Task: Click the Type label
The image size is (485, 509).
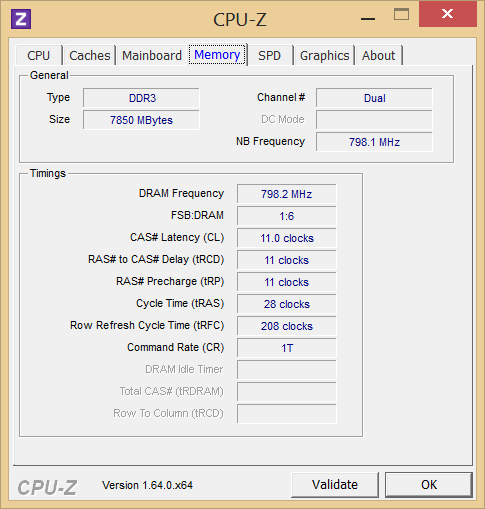Action: pos(58,98)
